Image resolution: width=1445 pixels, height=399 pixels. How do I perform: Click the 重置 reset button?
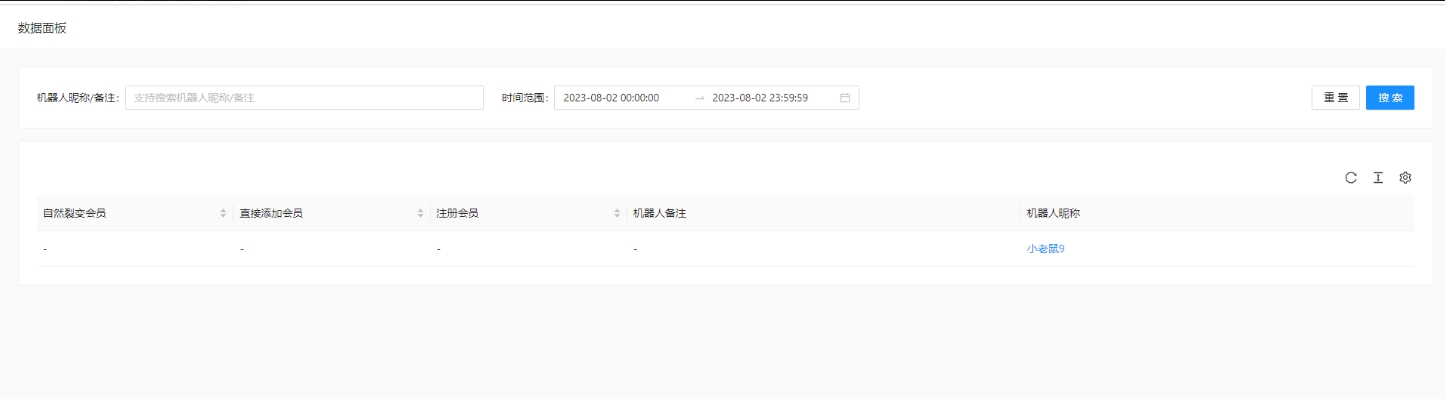(1336, 97)
